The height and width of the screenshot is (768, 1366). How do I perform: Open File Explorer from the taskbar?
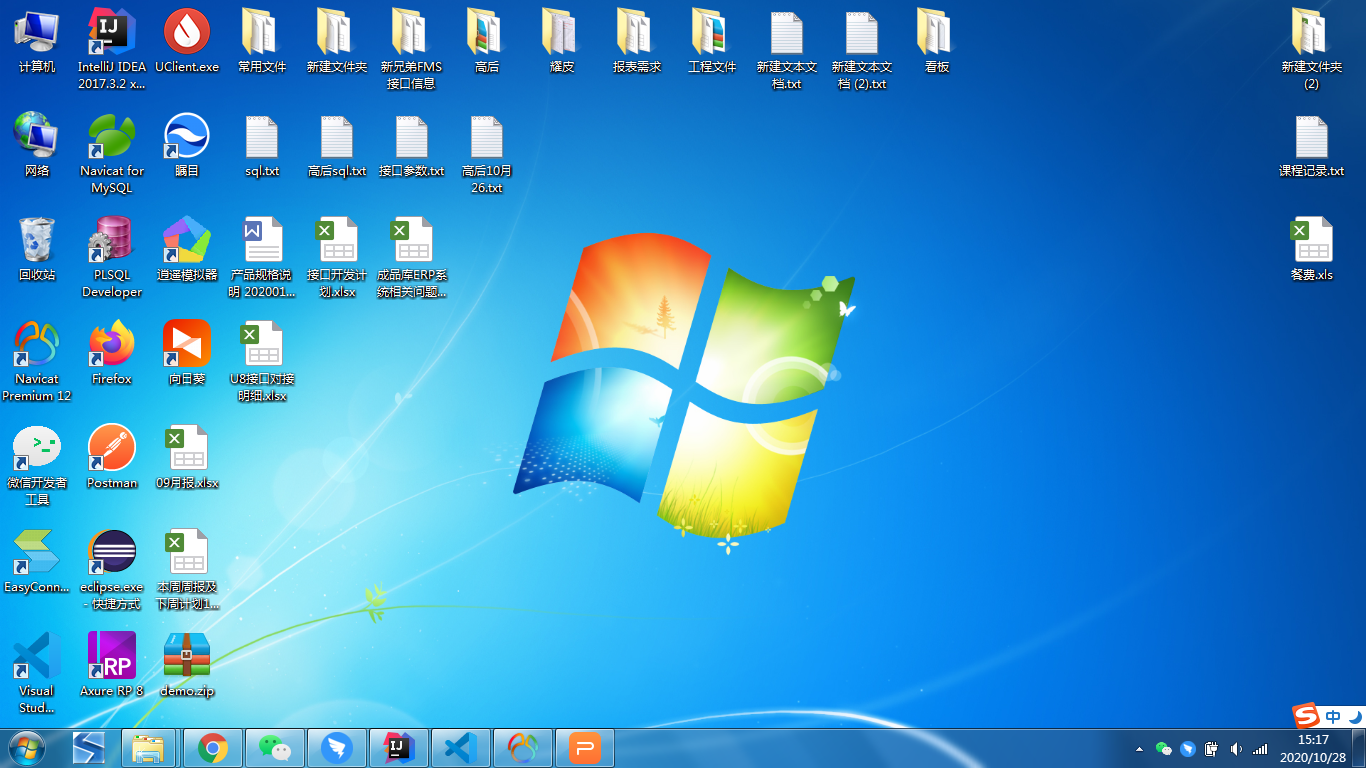(148, 748)
